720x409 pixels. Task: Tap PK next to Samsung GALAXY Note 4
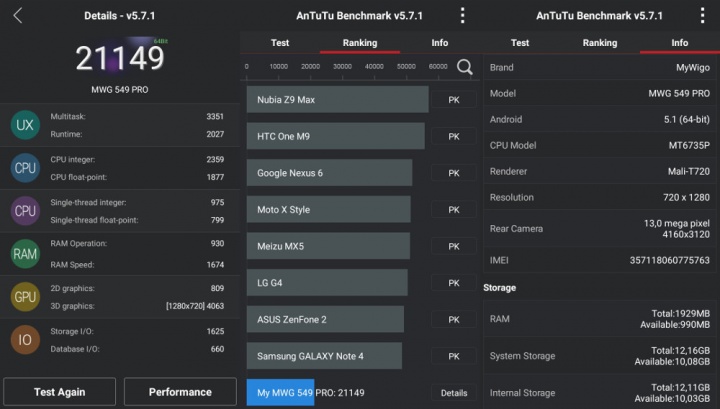click(x=454, y=356)
